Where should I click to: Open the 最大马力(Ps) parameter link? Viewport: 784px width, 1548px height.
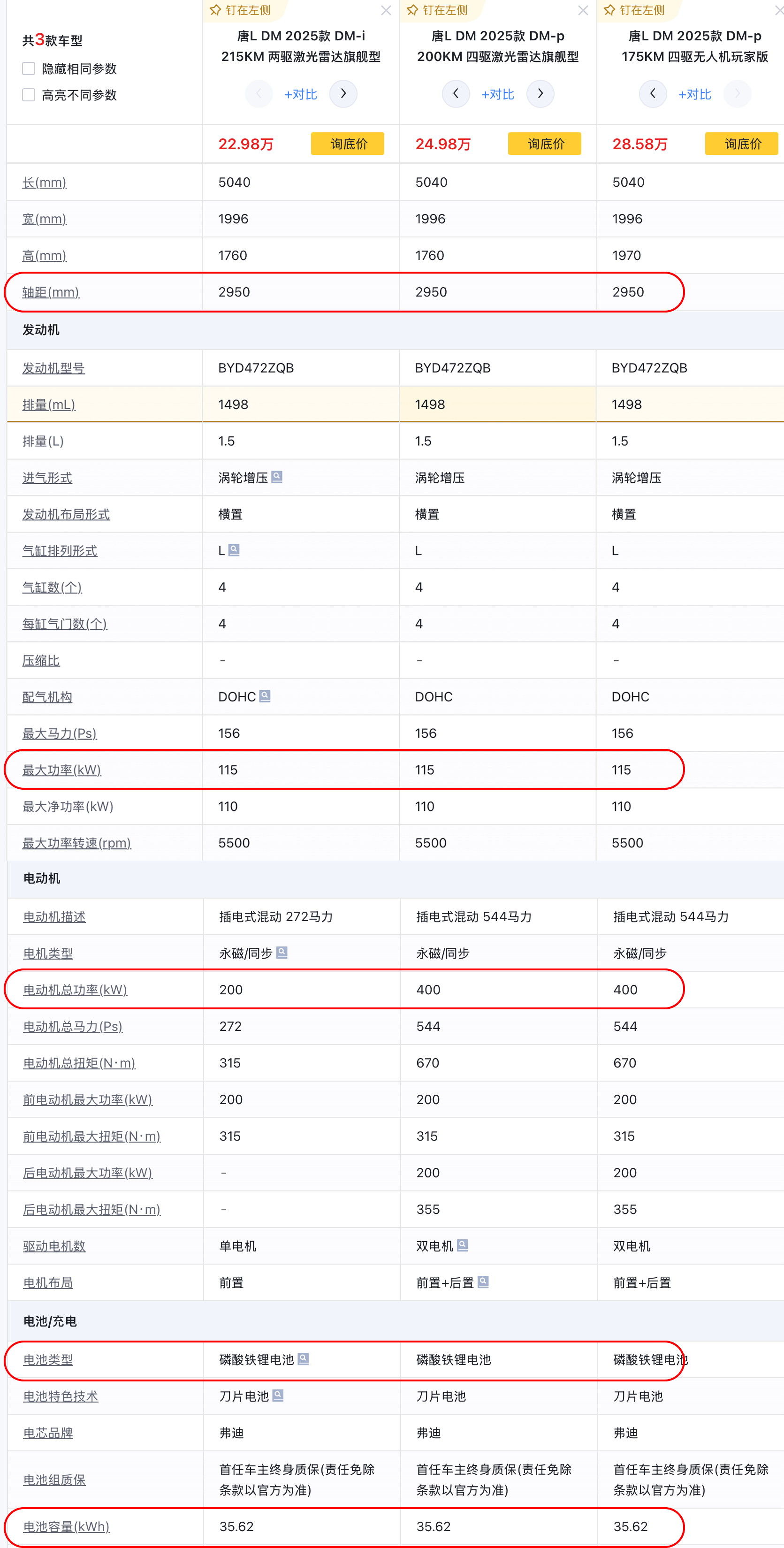pos(60,733)
